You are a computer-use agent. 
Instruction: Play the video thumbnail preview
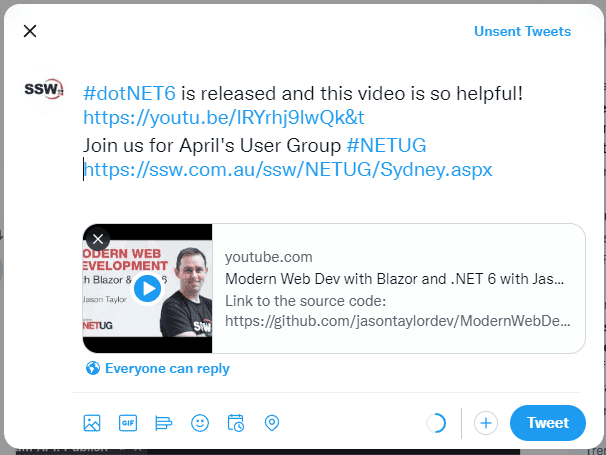147,289
